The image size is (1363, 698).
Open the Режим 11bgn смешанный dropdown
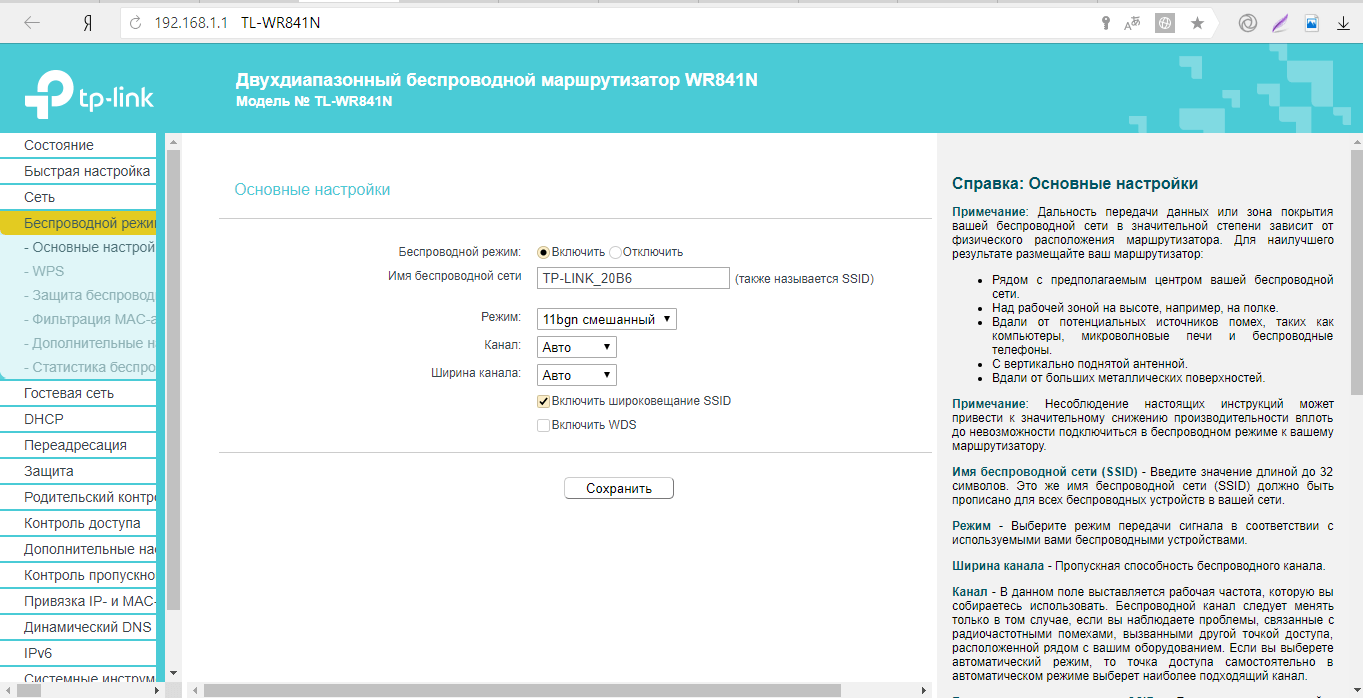(607, 319)
